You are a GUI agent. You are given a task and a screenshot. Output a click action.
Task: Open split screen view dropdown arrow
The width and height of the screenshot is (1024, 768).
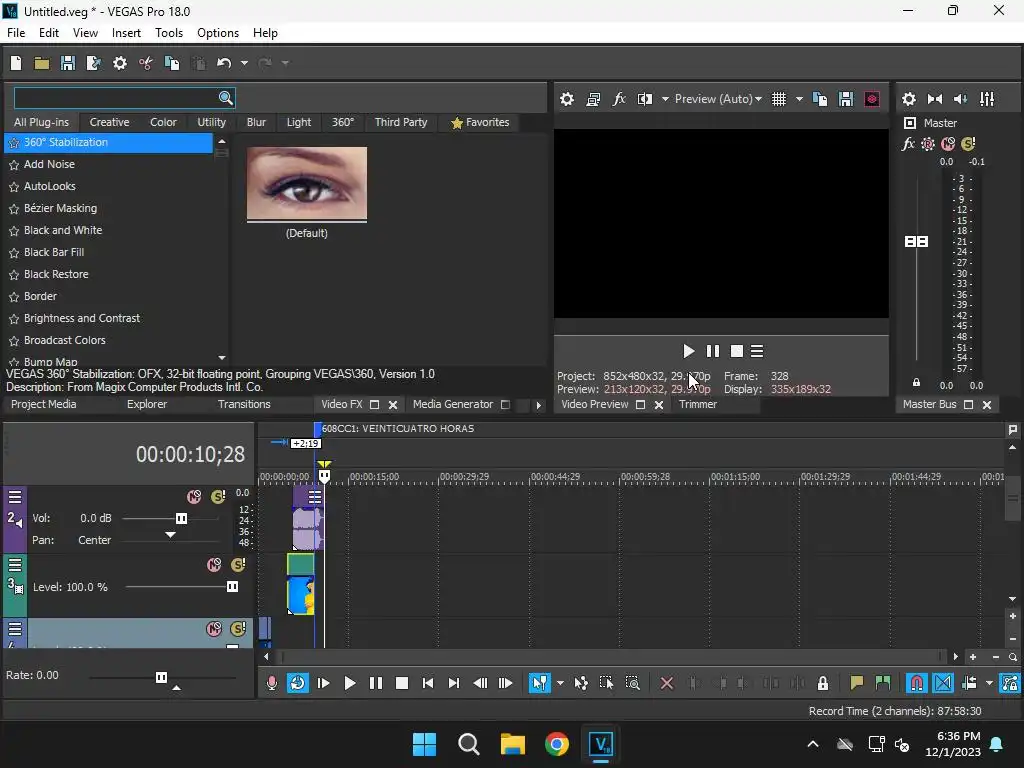[665, 99]
